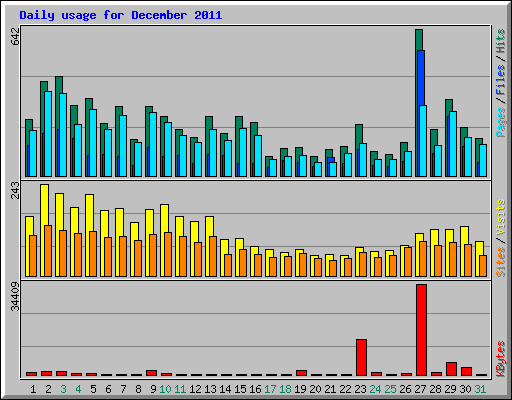Select green weekend day 18 label
Viewport: 512px width, 400px height.
285,389
